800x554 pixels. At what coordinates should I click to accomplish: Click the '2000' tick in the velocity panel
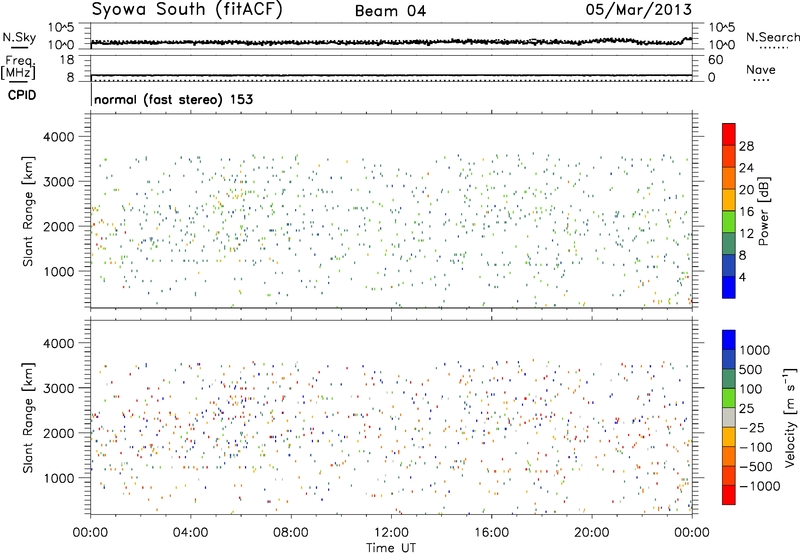tap(59, 433)
